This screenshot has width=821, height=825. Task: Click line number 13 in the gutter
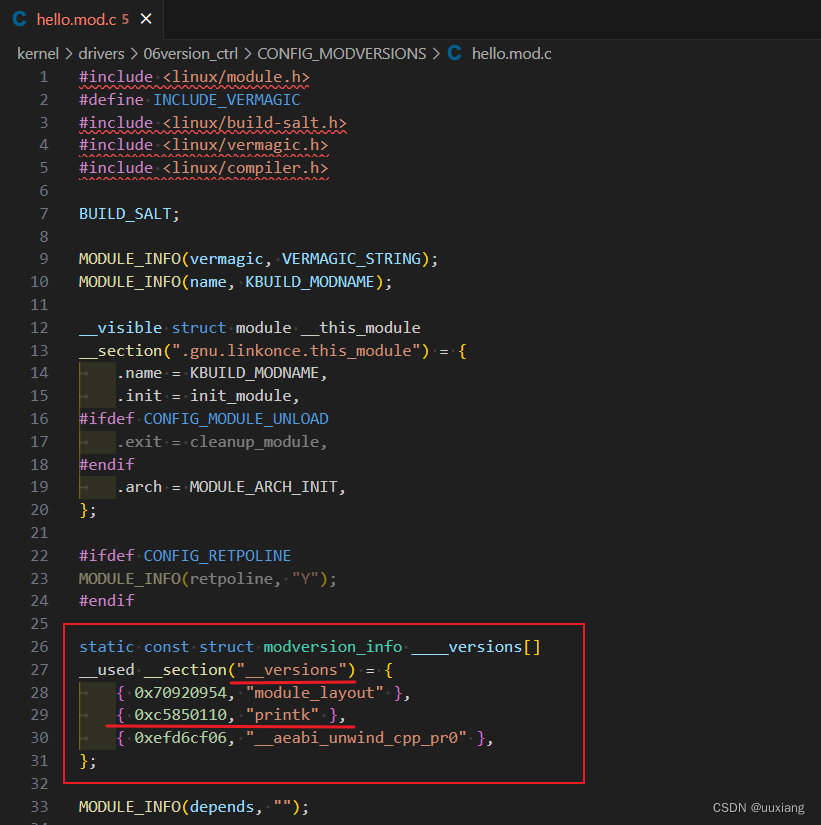point(39,351)
